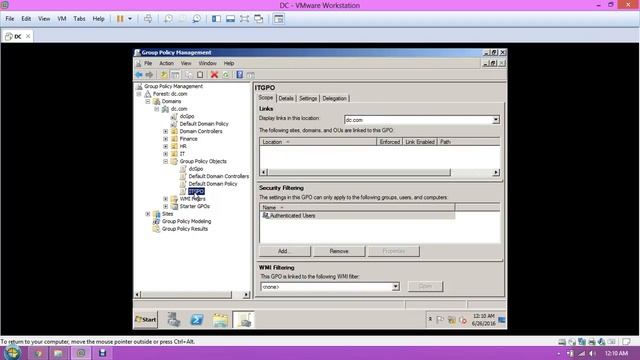
Task: Click the VMware pause button
Action: [120, 19]
